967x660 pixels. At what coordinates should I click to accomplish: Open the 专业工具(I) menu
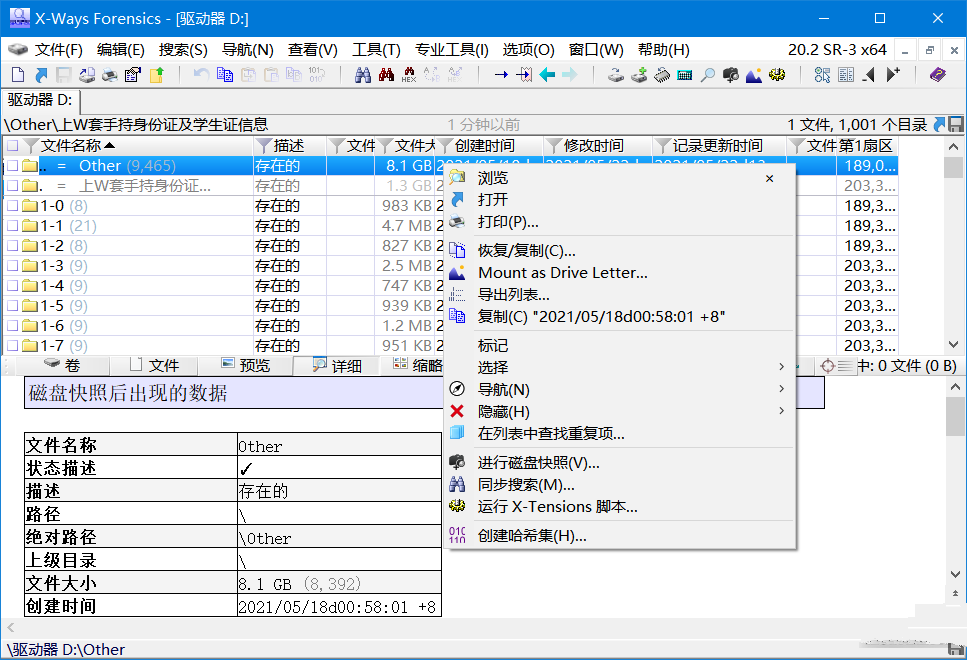[x=451, y=49]
